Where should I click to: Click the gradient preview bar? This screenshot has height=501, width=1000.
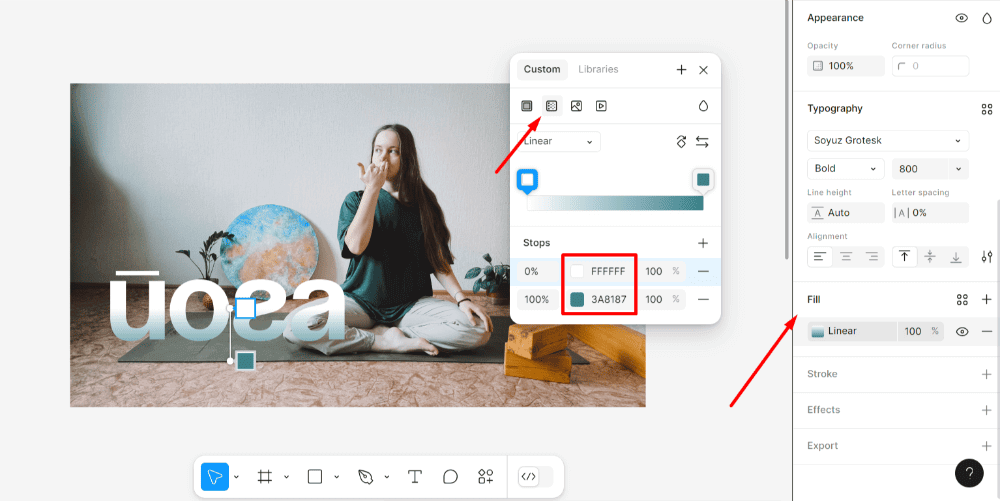pos(615,203)
